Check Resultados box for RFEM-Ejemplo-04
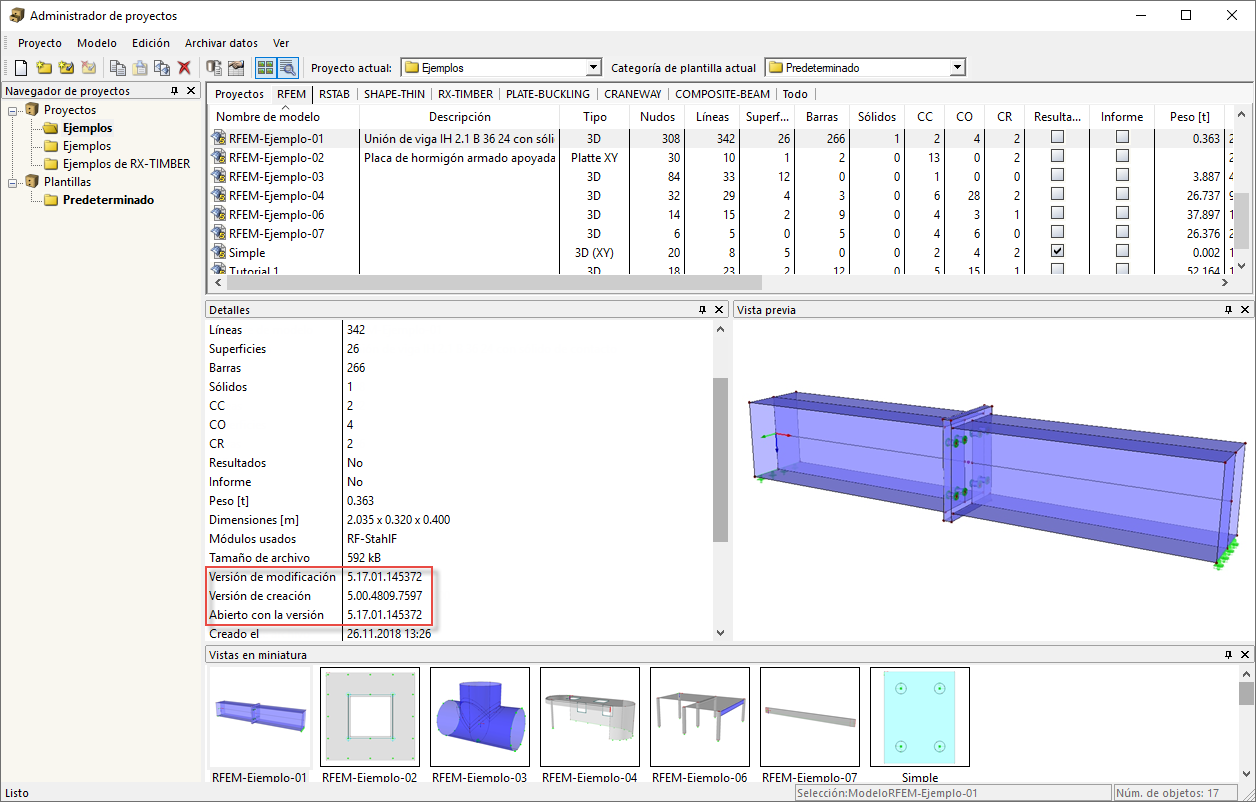The width and height of the screenshot is (1256, 802). tap(1057, 195)
